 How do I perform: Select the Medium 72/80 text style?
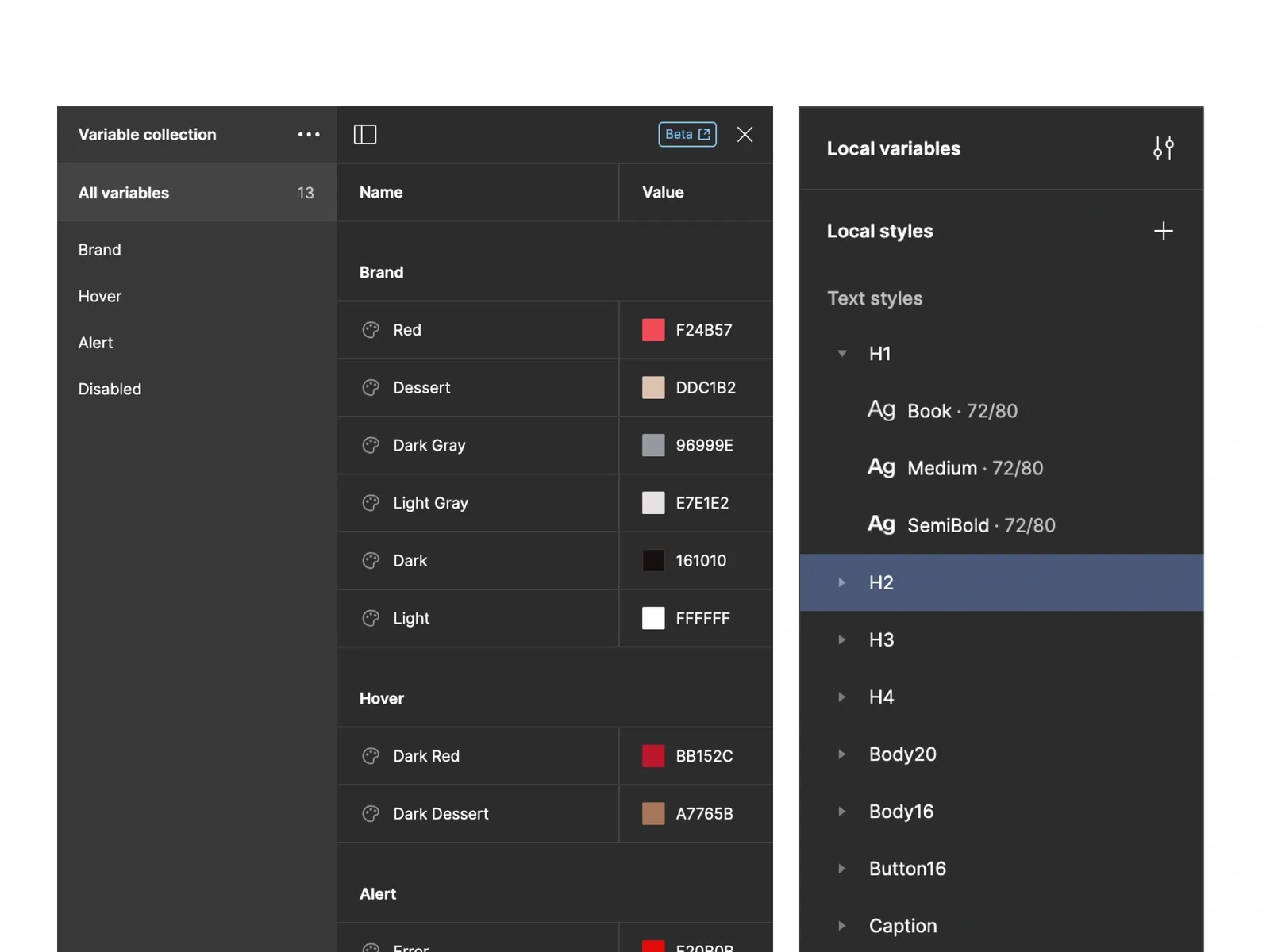(x=975, y=467)
